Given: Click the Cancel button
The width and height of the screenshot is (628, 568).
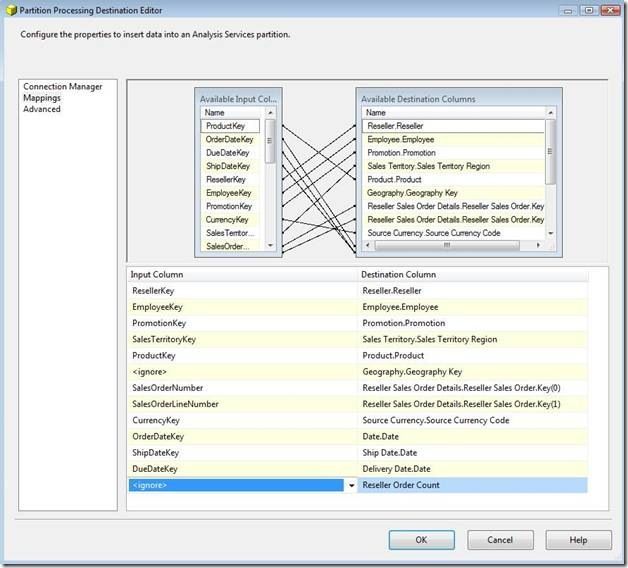Looking at the screenshot, I should click(500, 540).
